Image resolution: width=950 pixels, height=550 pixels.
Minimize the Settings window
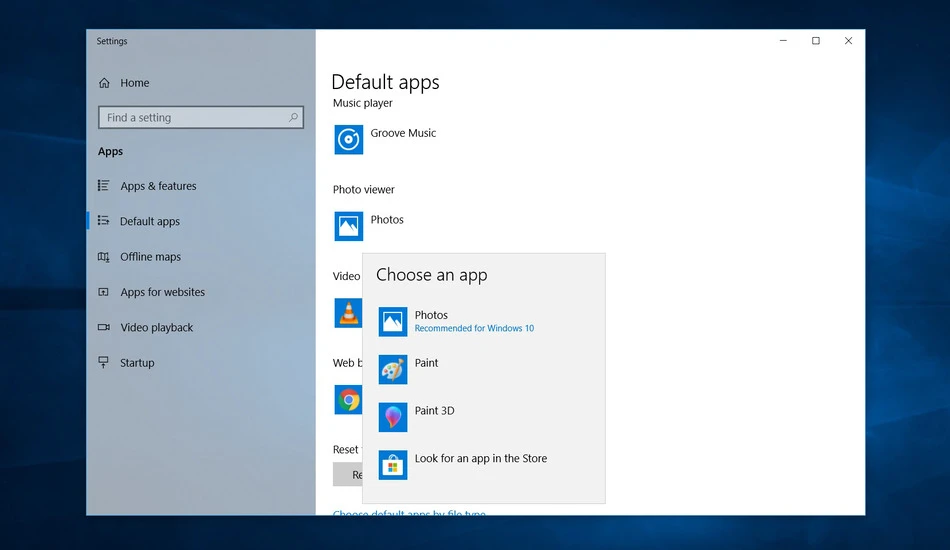click(783, 41)
